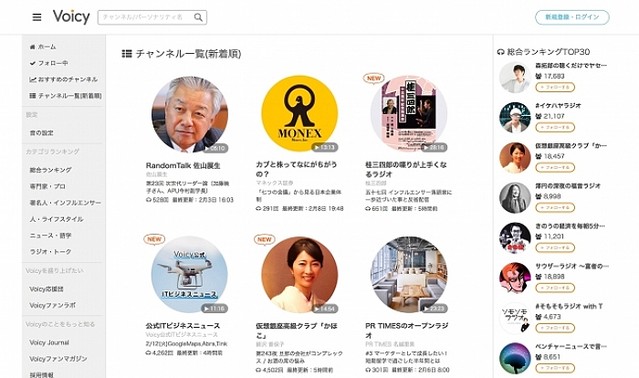Follow the サウザーラジオ channel

[x=555, y=288]
